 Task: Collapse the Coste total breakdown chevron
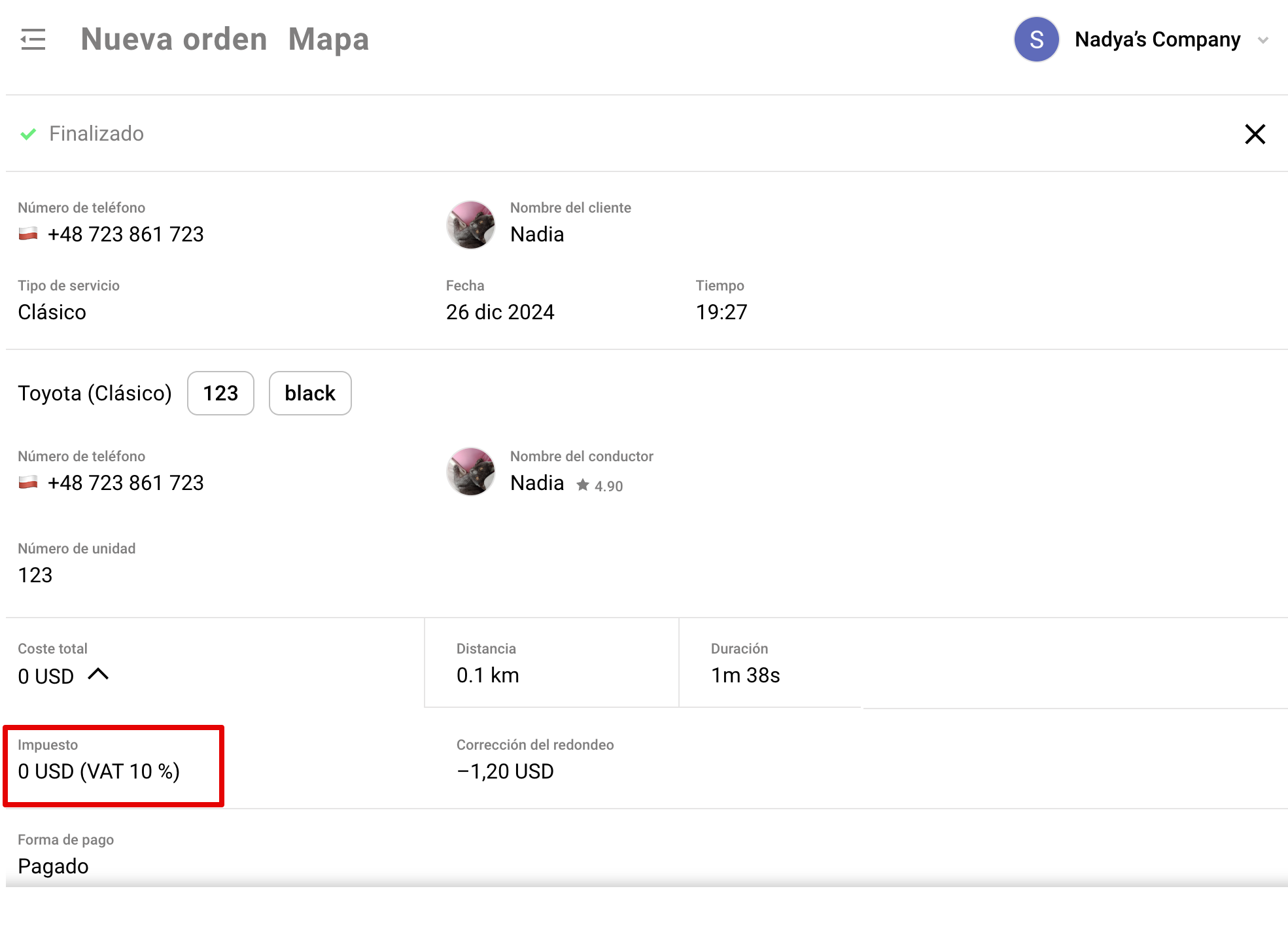98,674
